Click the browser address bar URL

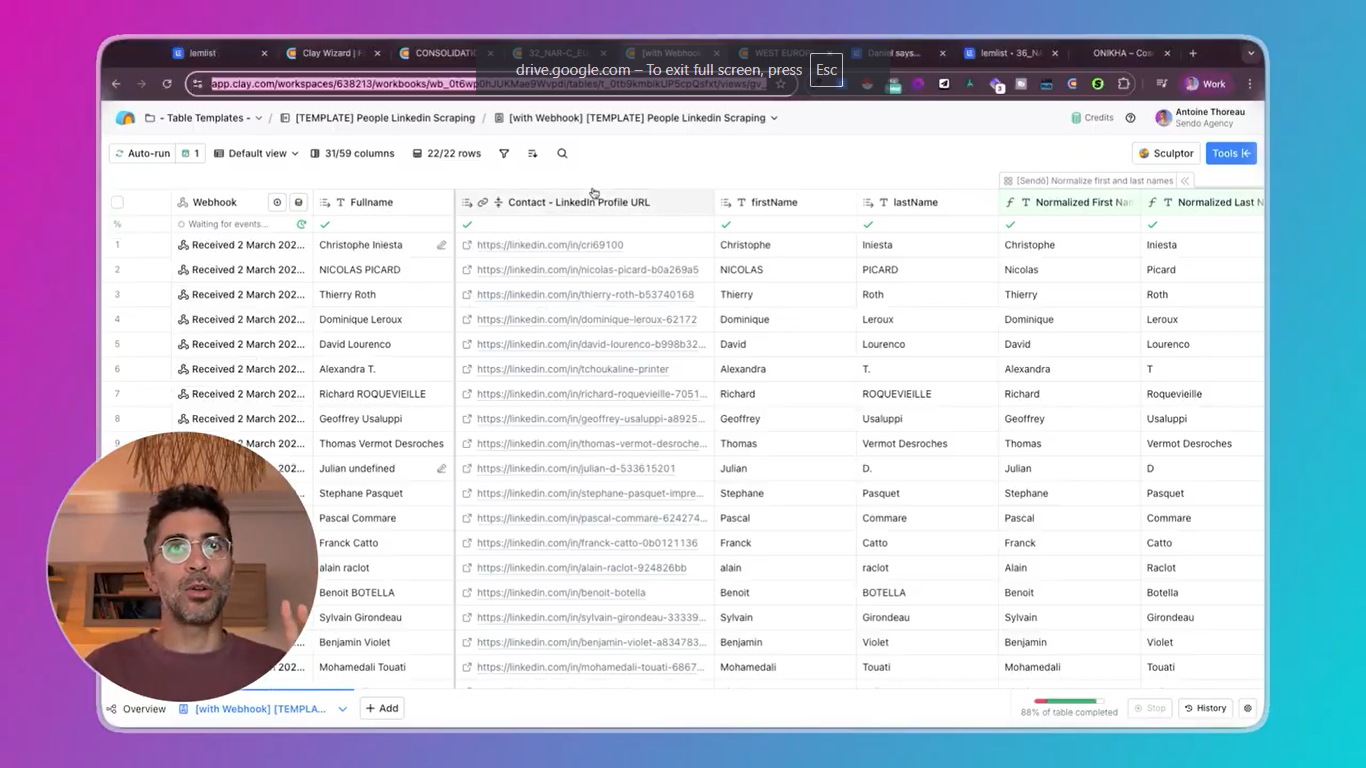[488, 84]
